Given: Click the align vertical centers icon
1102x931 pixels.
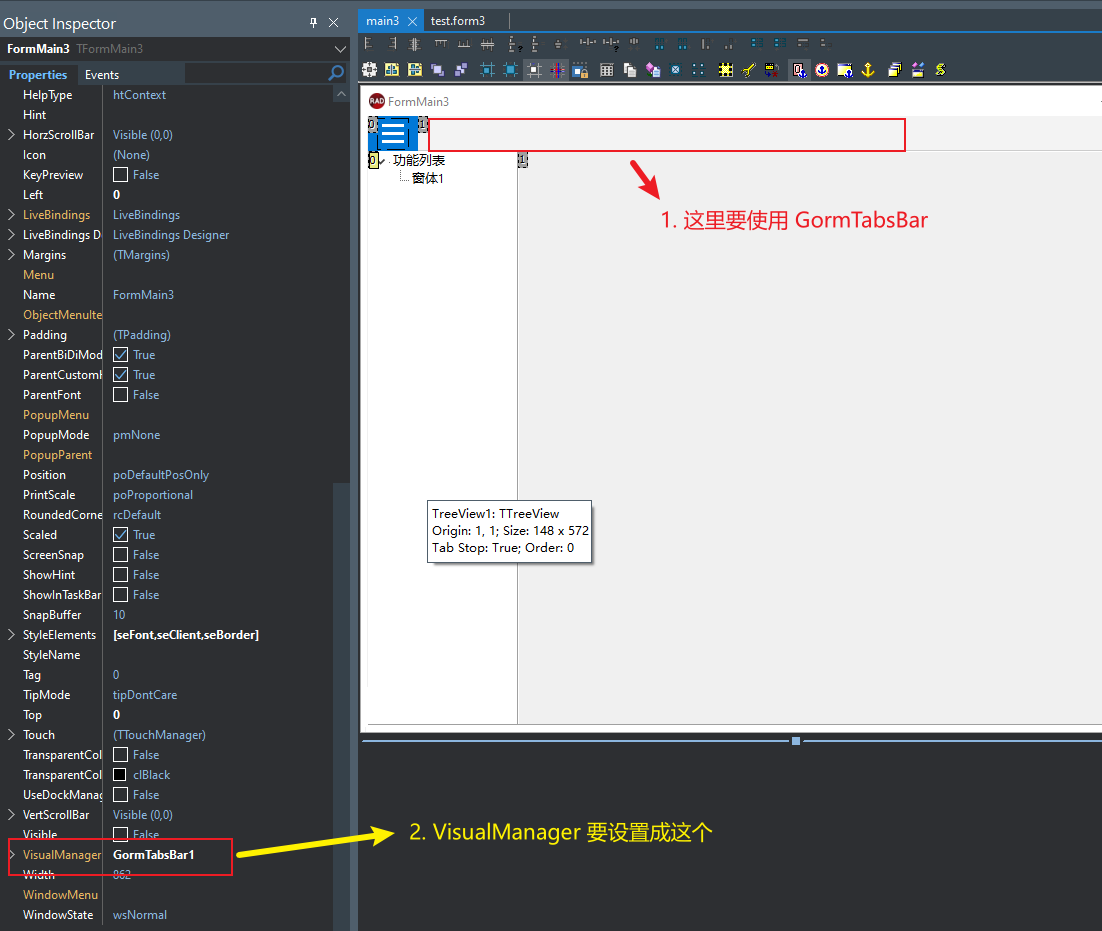Looking at the screenshot, I should coord(487,44).
